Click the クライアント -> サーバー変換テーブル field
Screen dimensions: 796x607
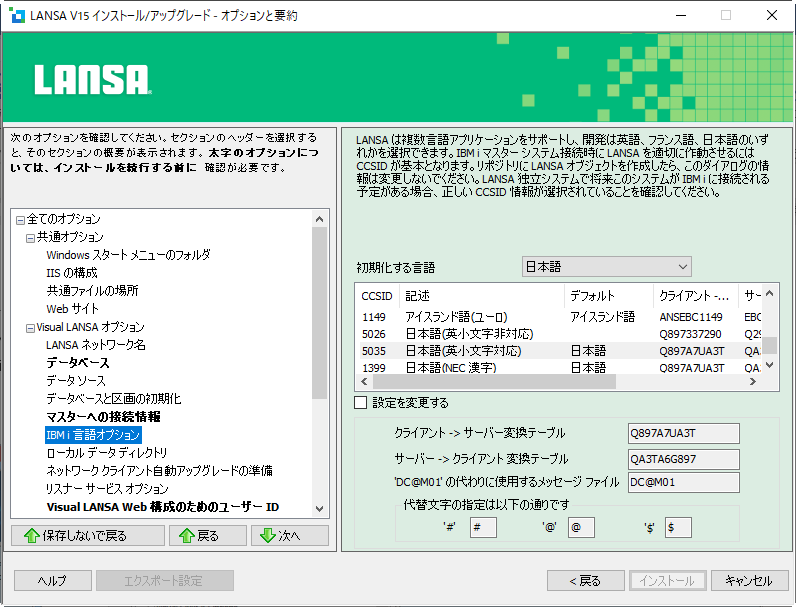683,433
